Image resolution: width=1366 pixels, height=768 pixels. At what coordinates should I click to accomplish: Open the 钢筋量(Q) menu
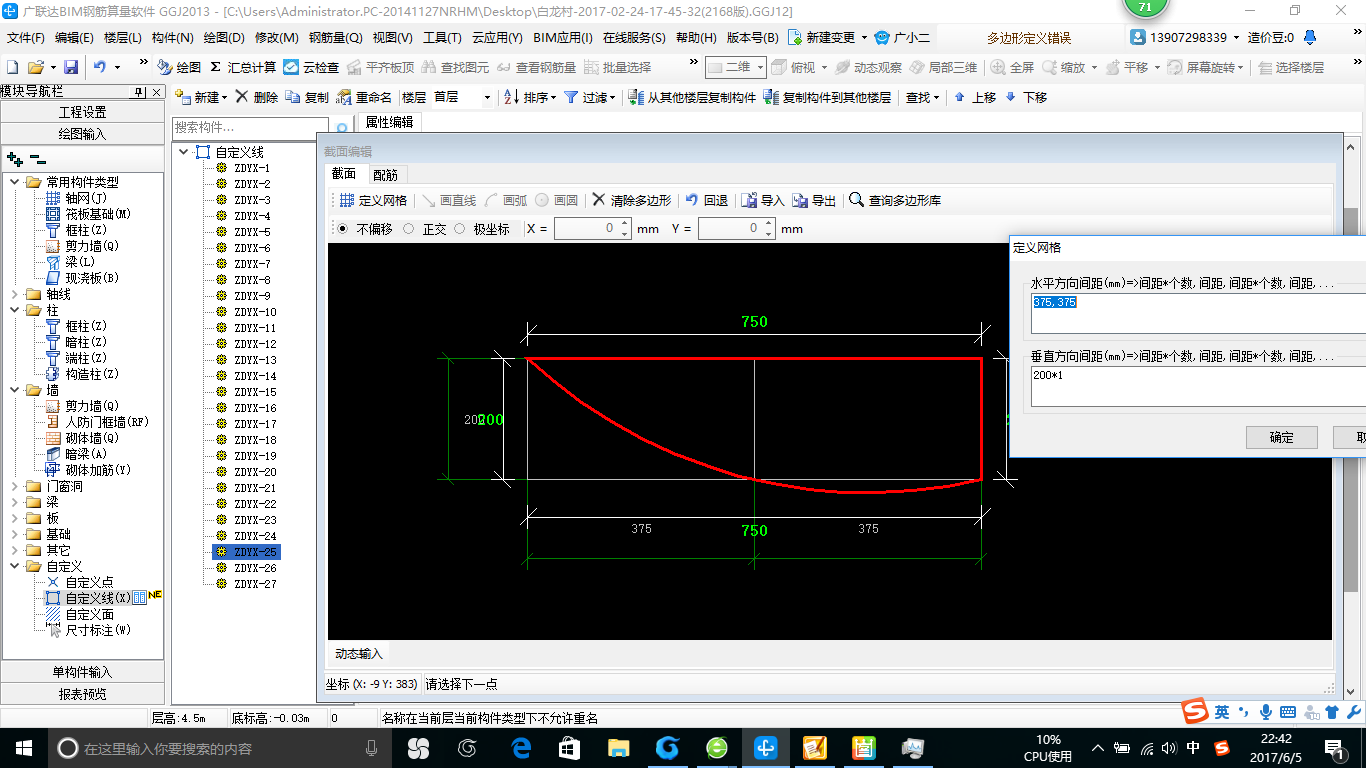coord(335,38)
